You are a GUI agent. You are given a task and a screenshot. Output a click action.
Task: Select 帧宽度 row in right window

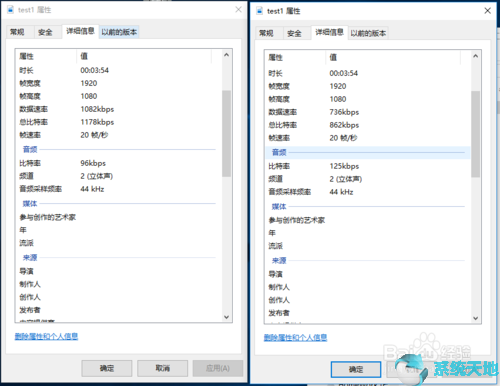(368, 86)
